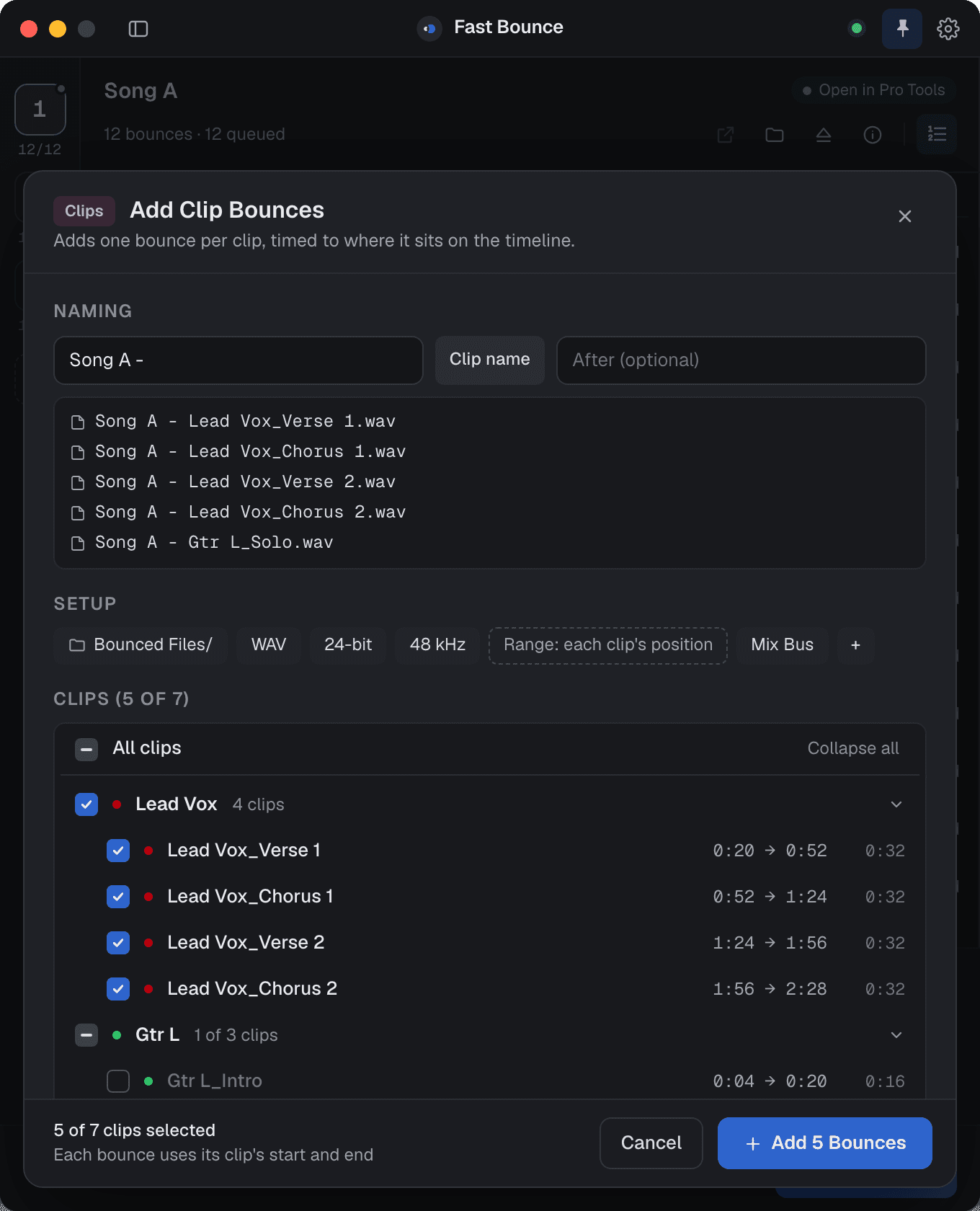Screen dimensions: 980x1211
Task: Select preview file Song A - Lead Vox_Chorus 1.wav
Action: (239, 452)
